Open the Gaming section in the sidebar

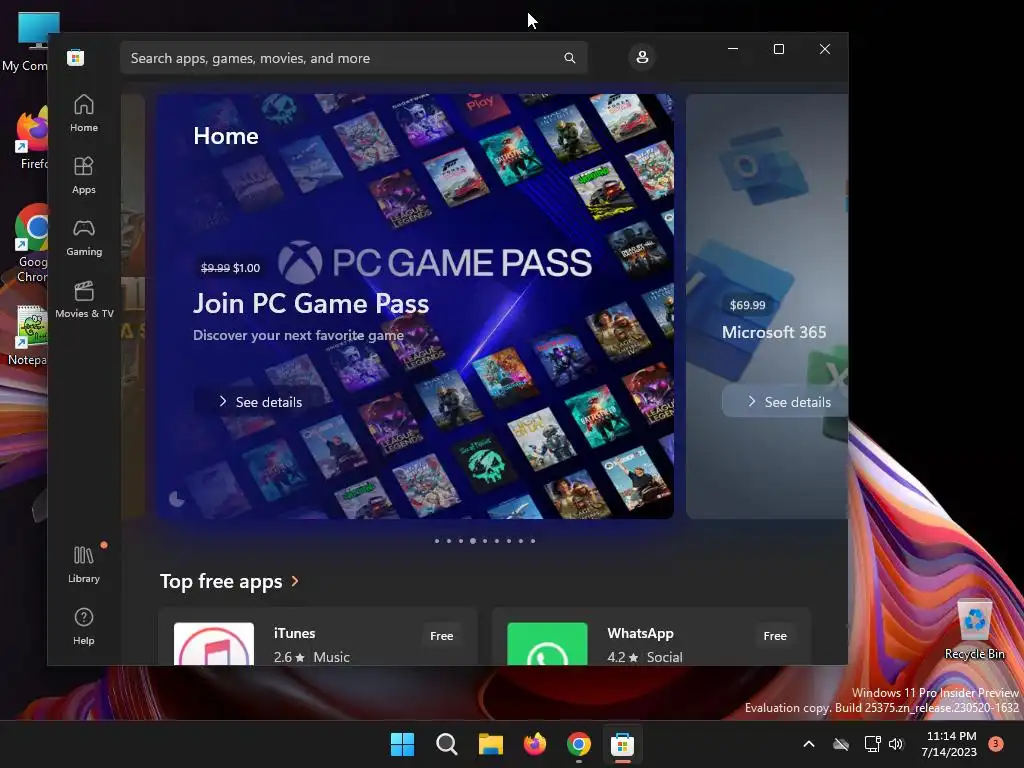click(84, 238)
